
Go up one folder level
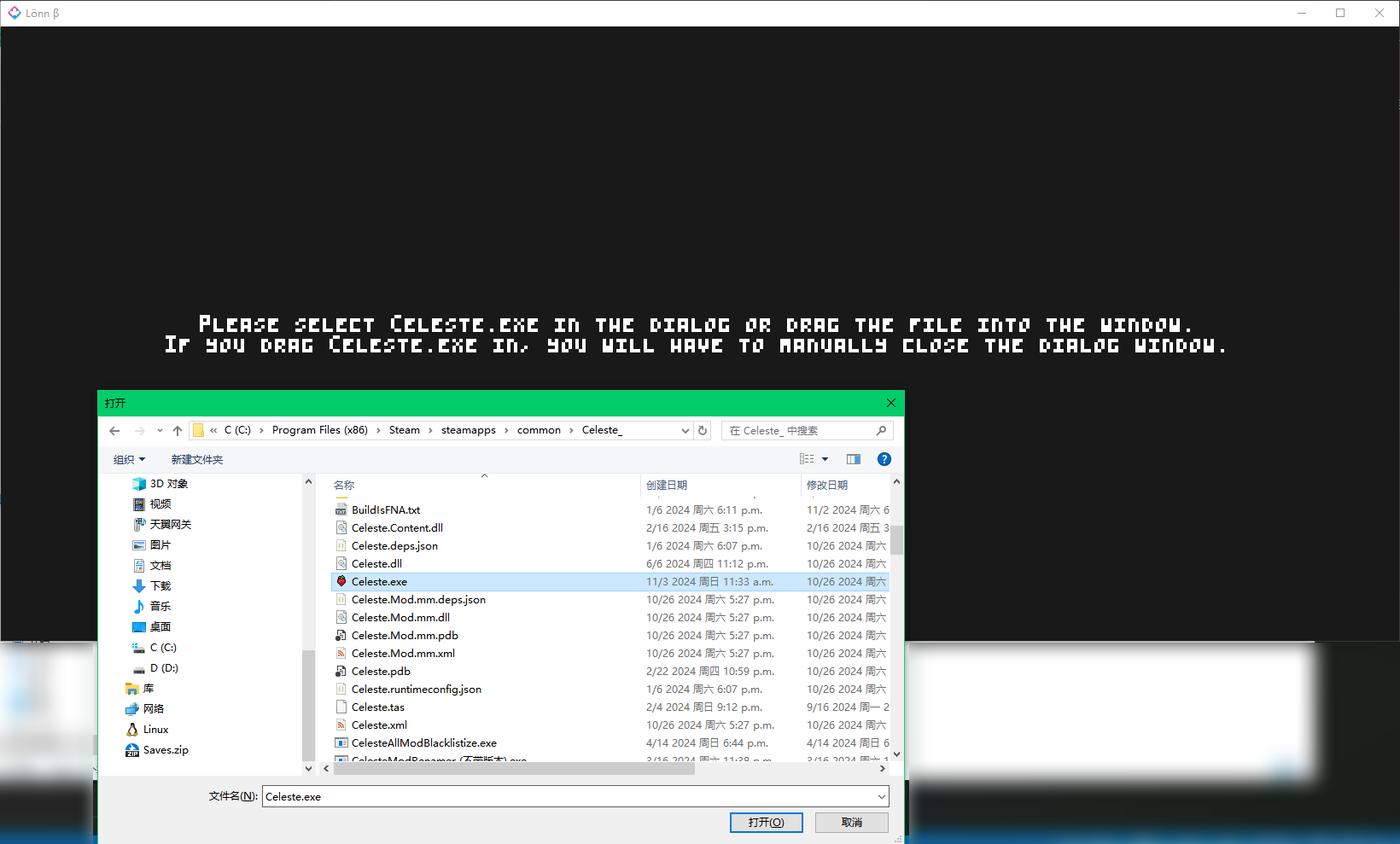point(178,431)
